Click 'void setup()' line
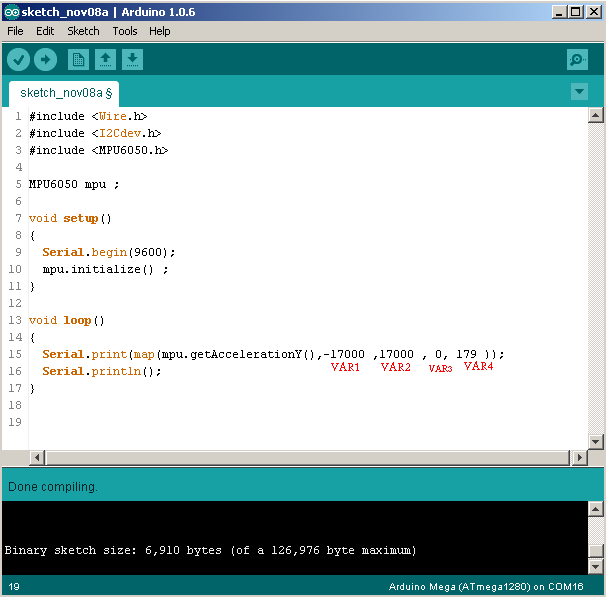This screenshot has width=606, height=597. (70, 218)
